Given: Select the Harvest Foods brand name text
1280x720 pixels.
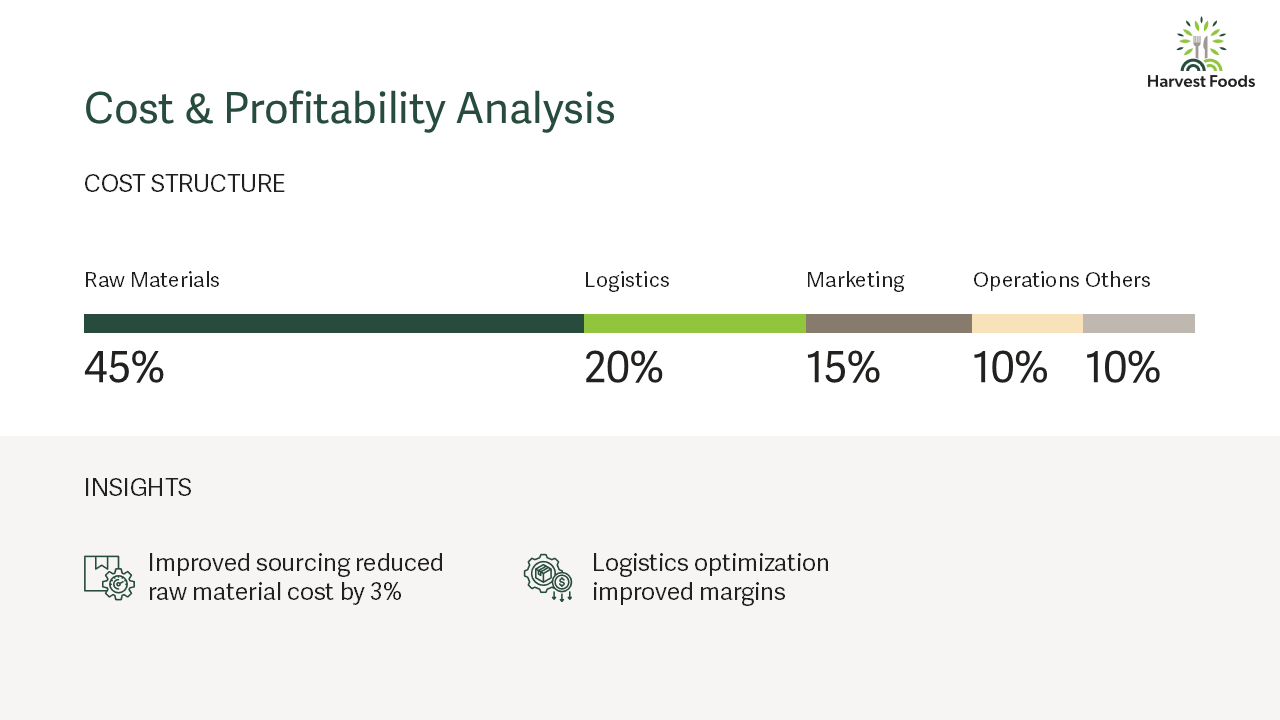Looking at the screenshot, I should pyautogui.click(x=1201, y=81).
